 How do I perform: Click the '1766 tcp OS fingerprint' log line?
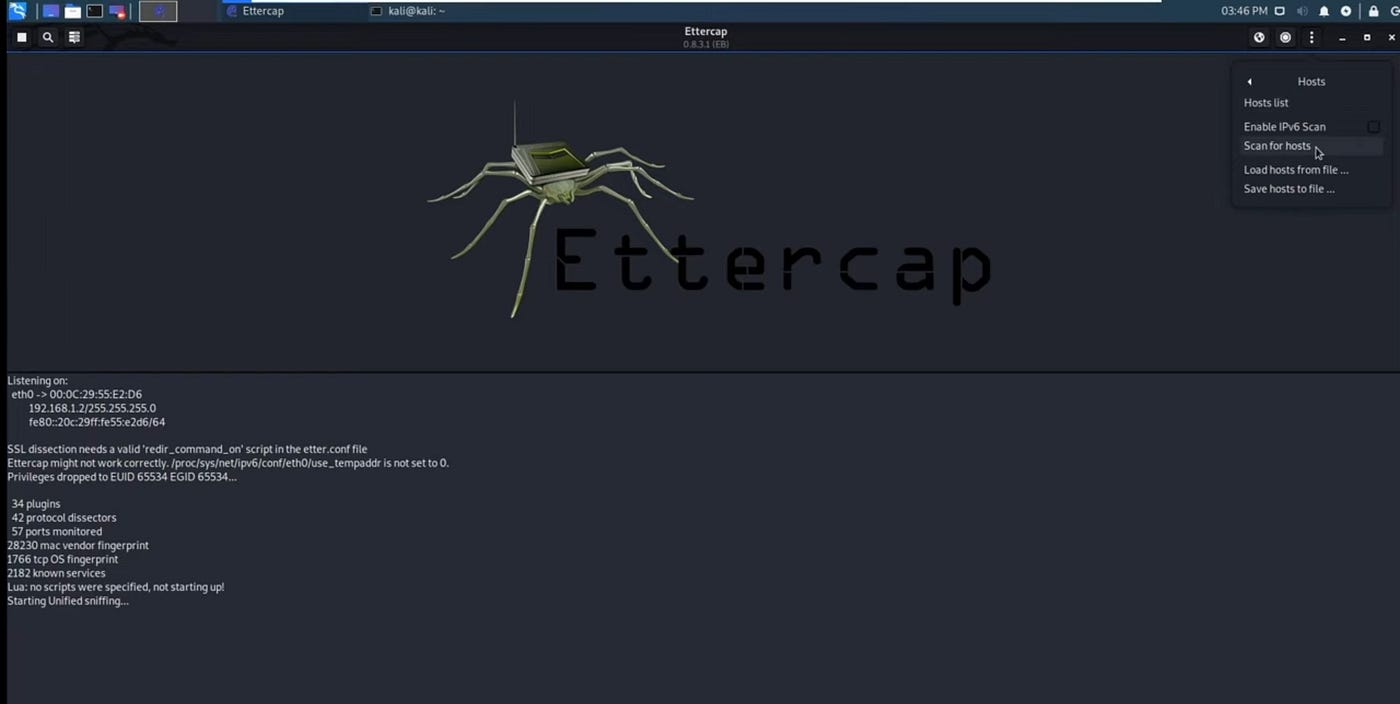63,560
